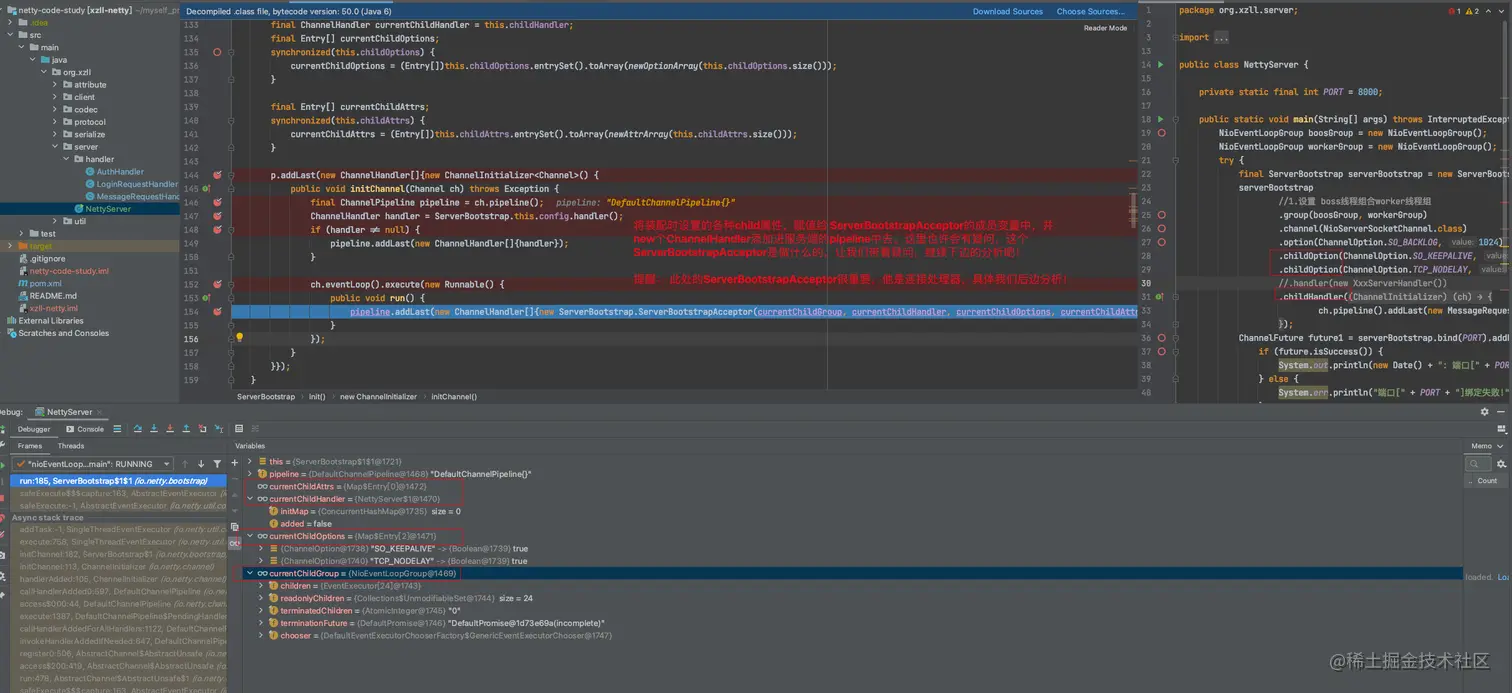The height and width of the screenshot is (693, 1512).
Task: Select the Threads tab
Action: click(71, 446)
